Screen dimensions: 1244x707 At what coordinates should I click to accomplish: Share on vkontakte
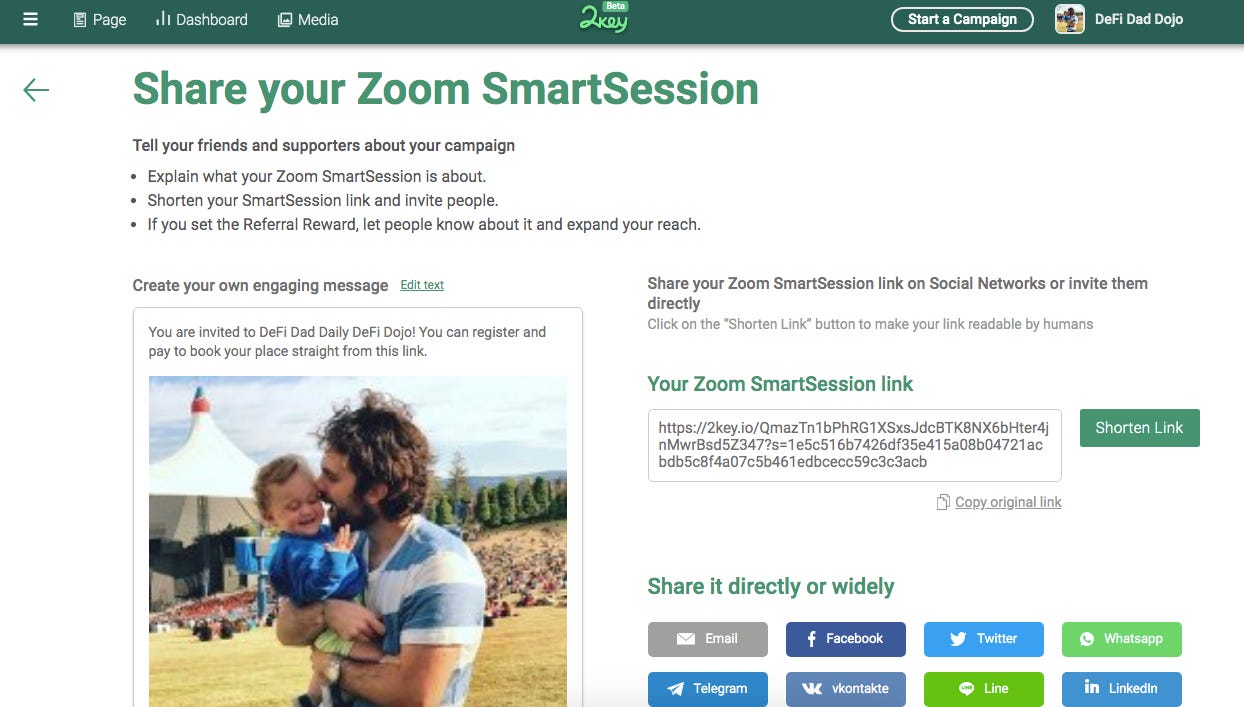pyautogui.click(x=845, y=689)
